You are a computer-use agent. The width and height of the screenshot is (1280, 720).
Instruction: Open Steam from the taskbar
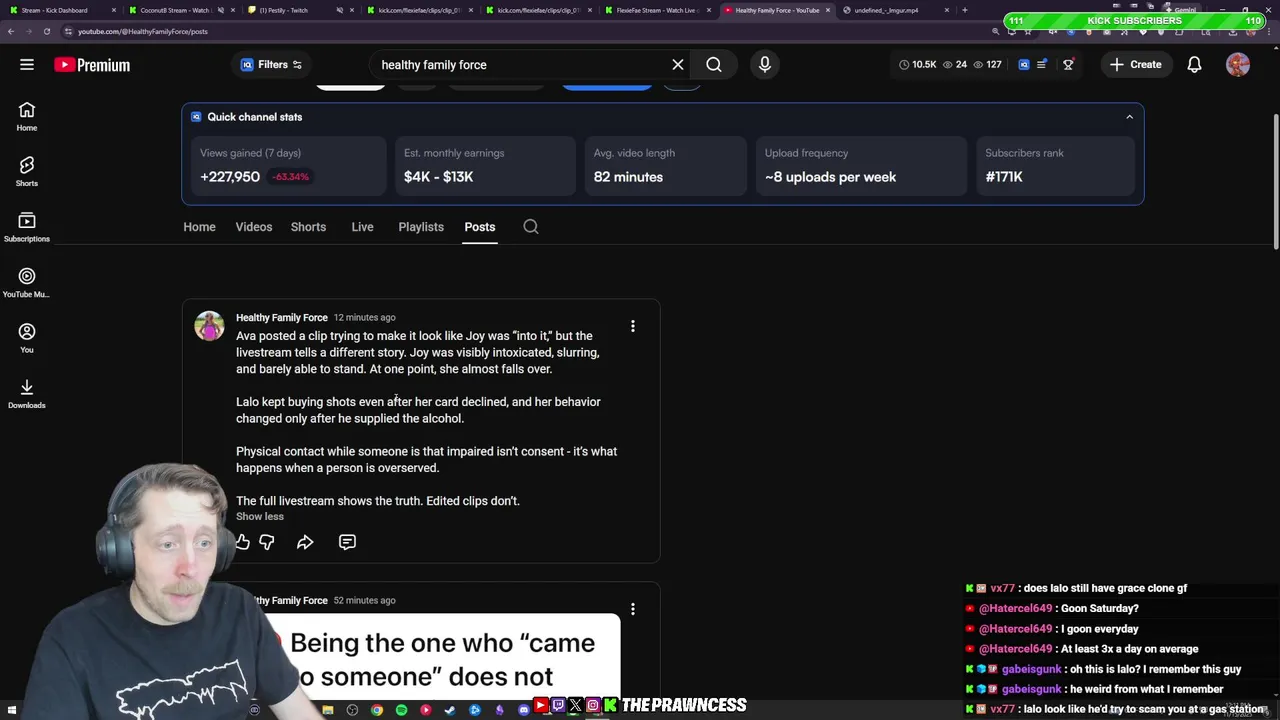(450, 710)
